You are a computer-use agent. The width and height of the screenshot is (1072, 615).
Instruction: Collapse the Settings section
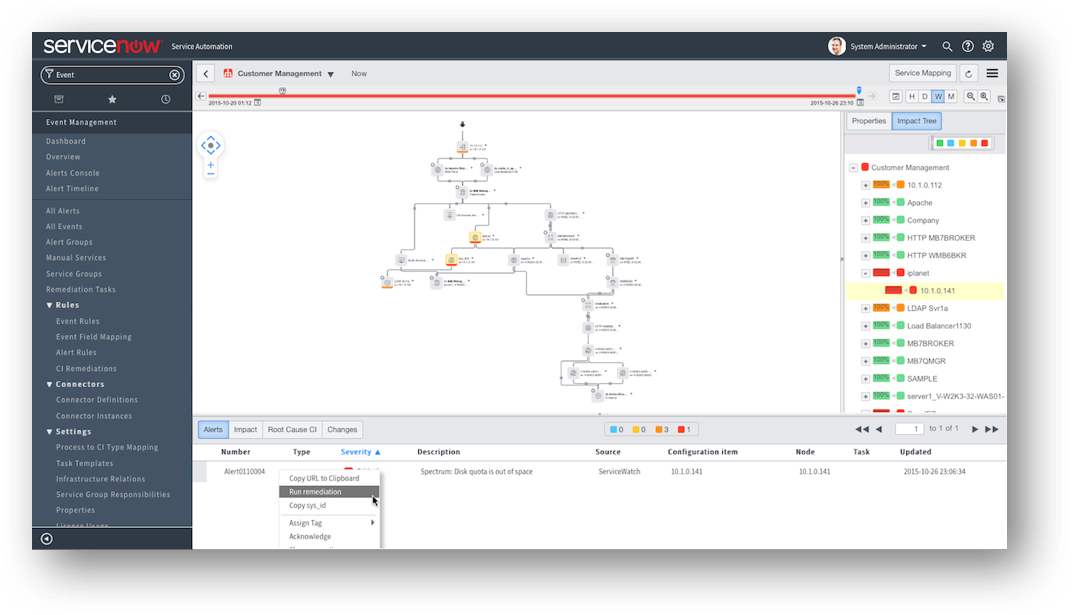(49, 432)
